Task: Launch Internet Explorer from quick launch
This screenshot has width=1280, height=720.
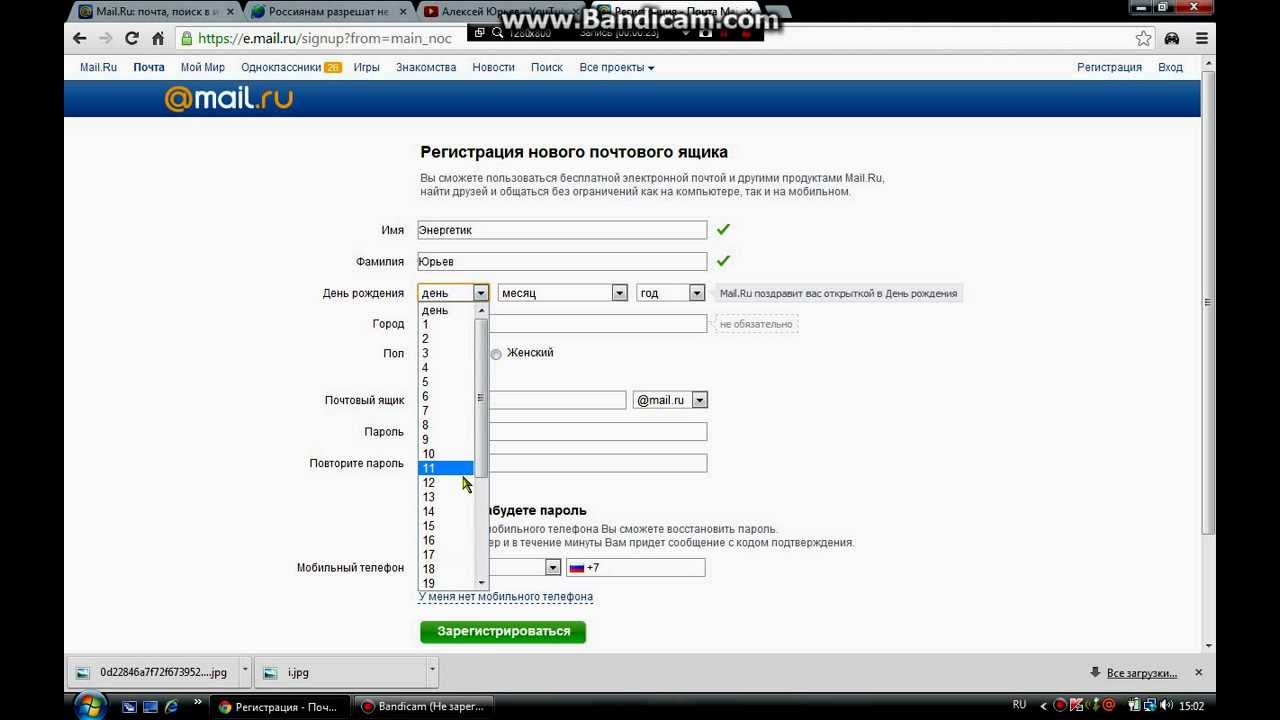Action: click(x=171, y=706)
